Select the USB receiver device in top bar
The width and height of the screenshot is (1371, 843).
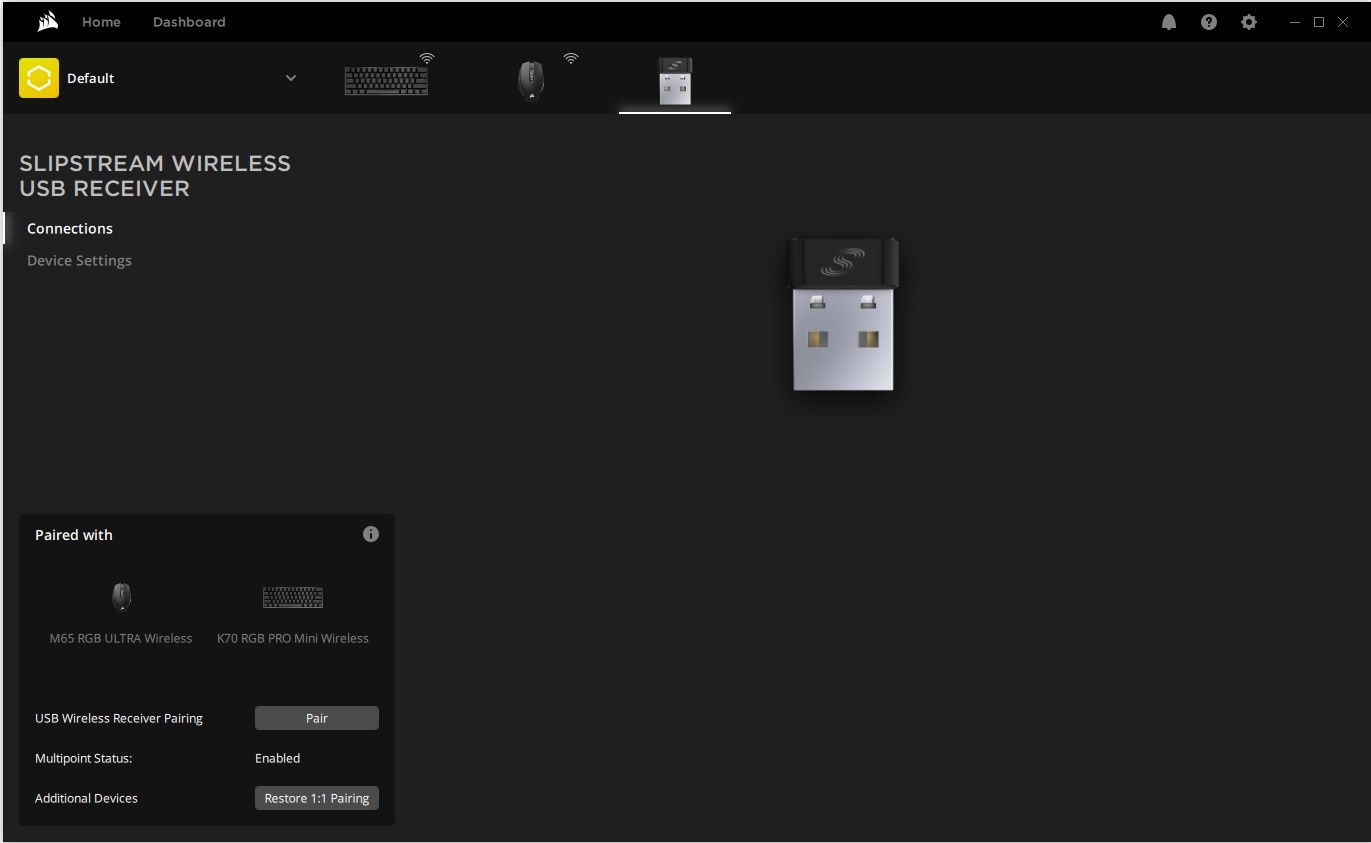675,81
